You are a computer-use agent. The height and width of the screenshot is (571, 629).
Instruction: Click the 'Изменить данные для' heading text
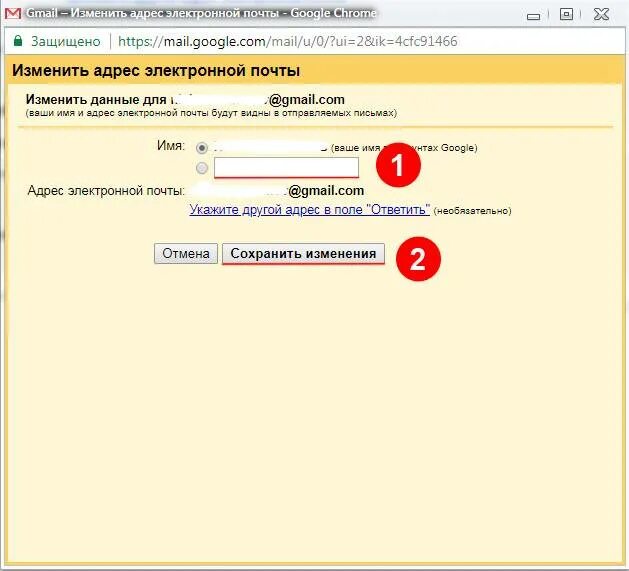tap(96, 100)
